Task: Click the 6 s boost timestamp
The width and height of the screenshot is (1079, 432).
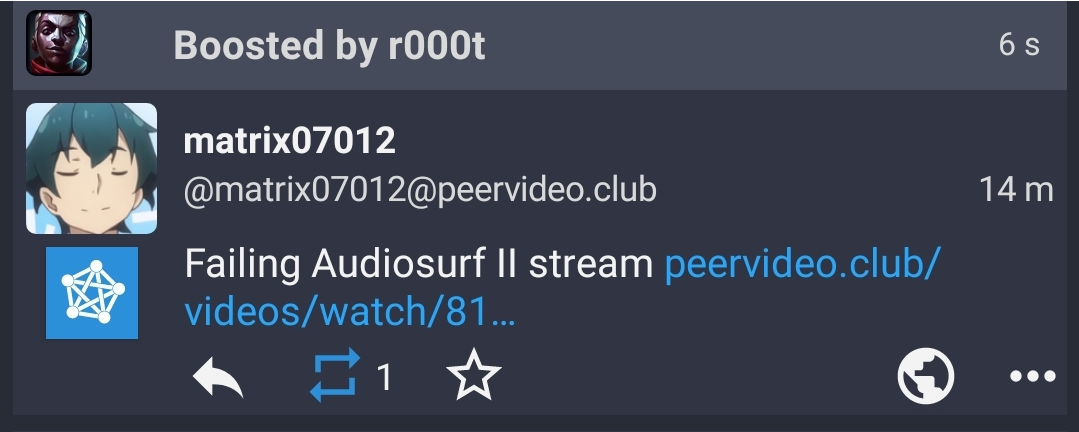Action: [x=1019, y=45]
